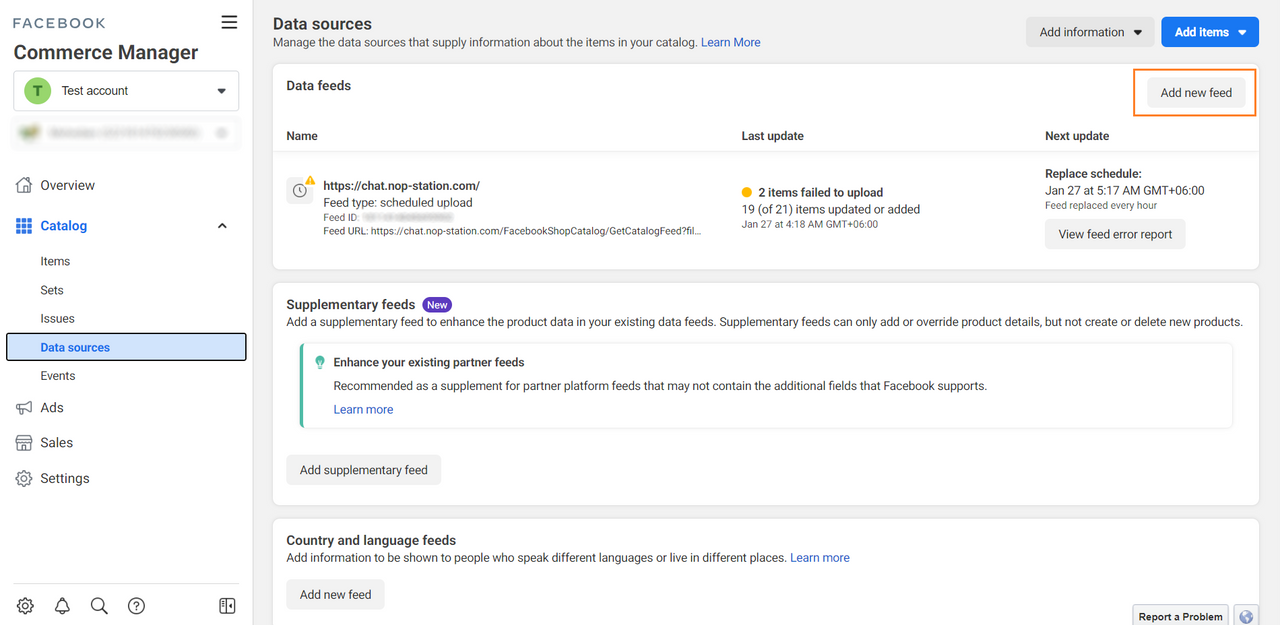Click the Last update column header
The height and width of the screenshot is (625, 1280).
point(772,136)
